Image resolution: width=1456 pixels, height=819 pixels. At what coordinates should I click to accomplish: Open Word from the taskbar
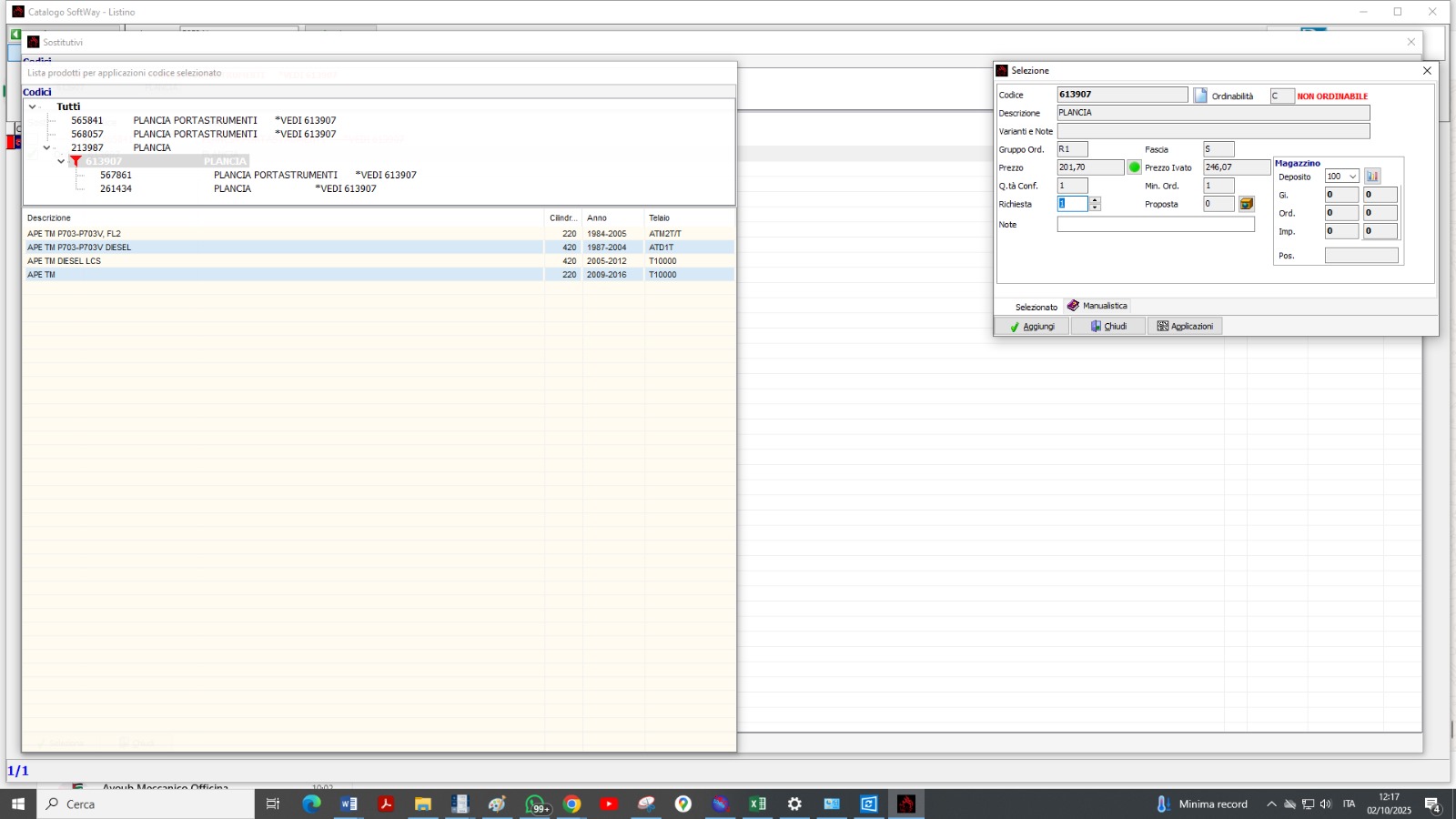click(349, 804)
